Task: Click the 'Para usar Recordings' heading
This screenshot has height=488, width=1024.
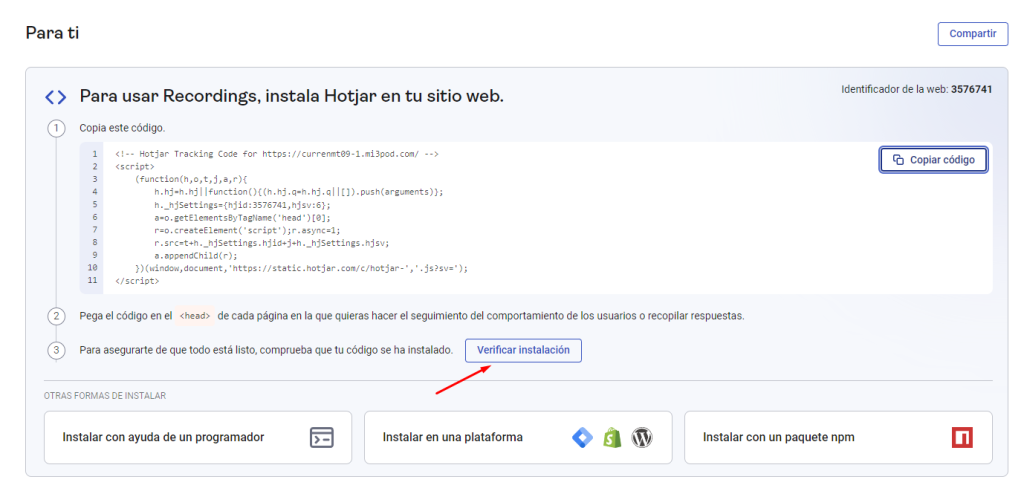Action: [x=291, y=97]
